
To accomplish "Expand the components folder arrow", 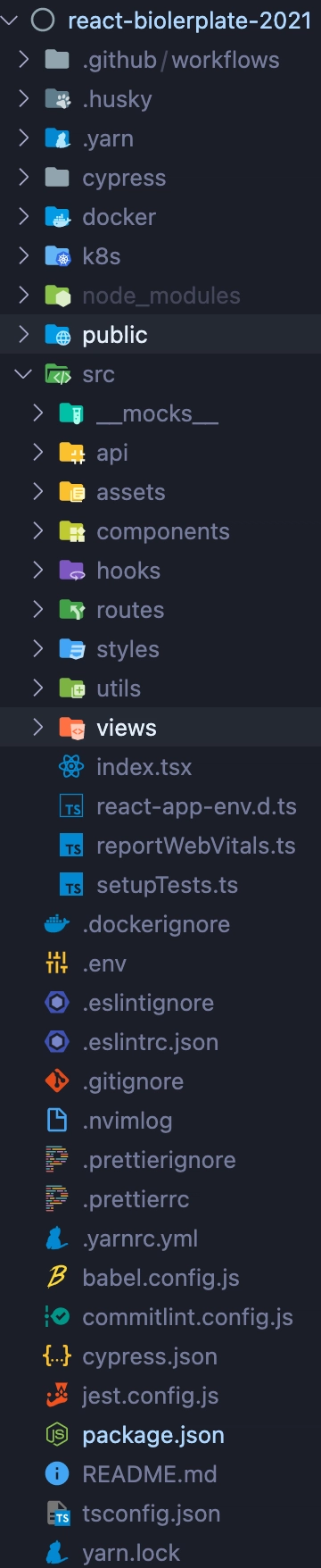I will [x=37, y=531].
